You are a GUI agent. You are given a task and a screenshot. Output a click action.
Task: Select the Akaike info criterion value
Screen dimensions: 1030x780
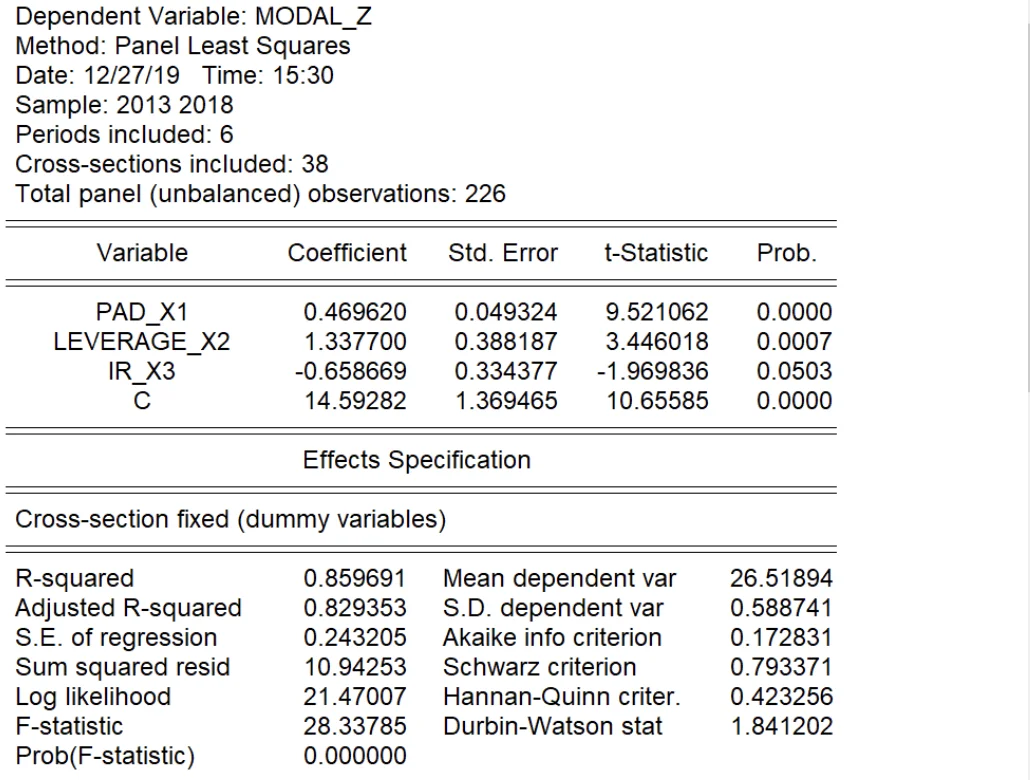click(782, 637)
